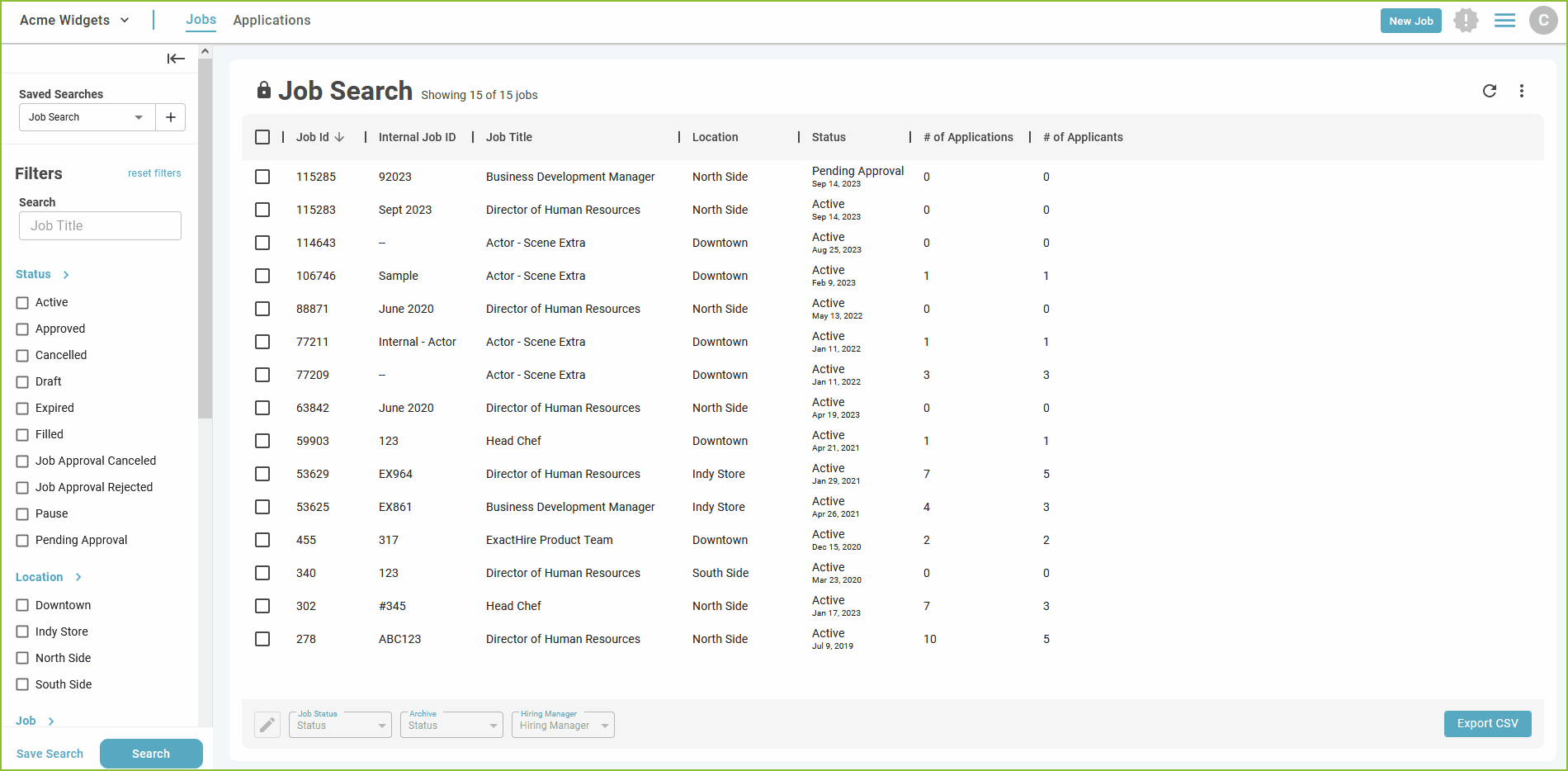
Task: Open the alert notification badge icon
Action: point(1466,21)
